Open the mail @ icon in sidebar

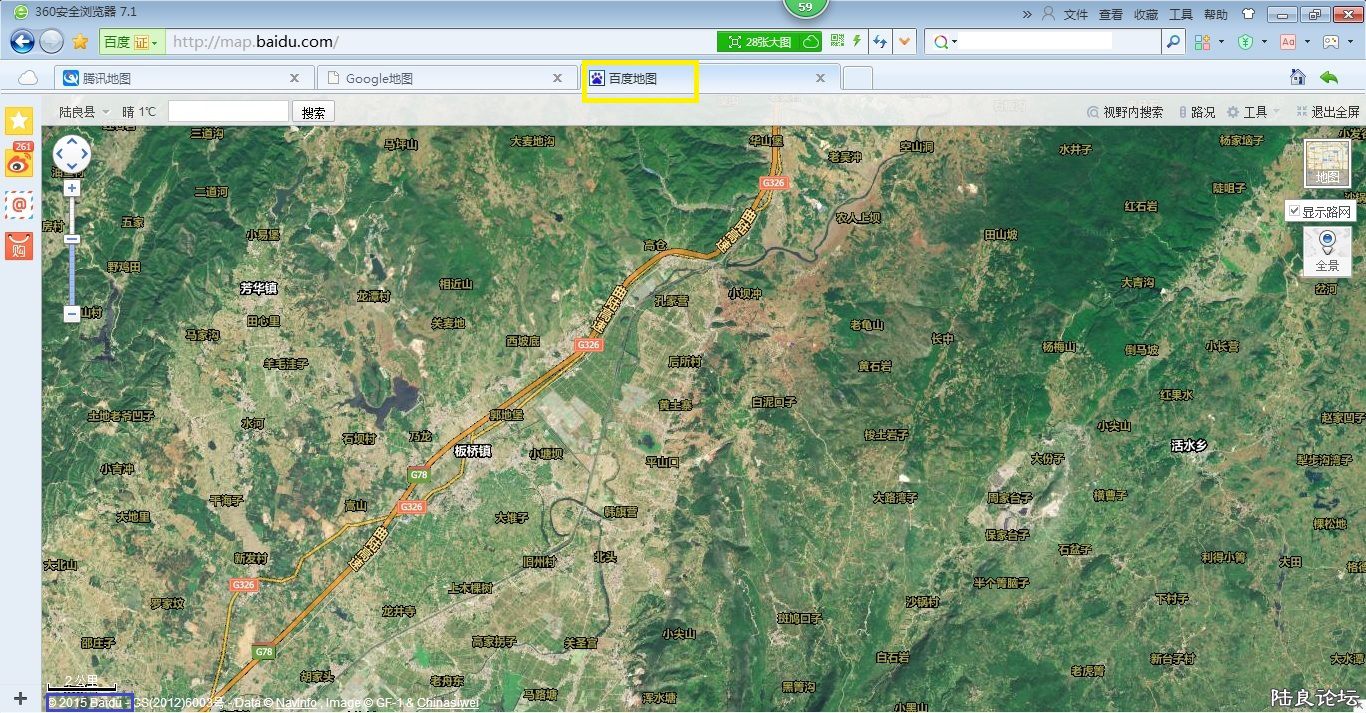[19, 204]
